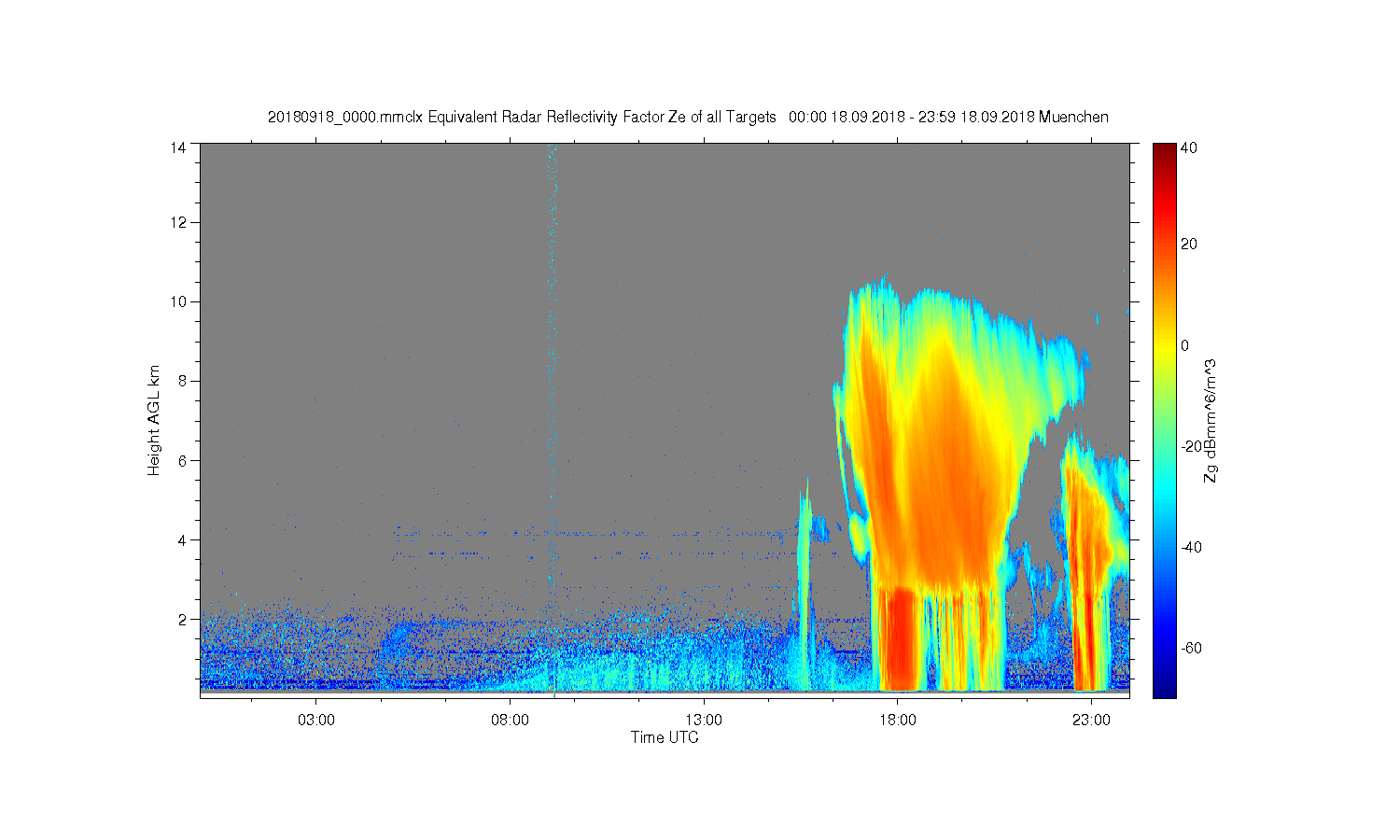Click the colorbar value -40
The image size is (1400, 840).
point(1192,547)
